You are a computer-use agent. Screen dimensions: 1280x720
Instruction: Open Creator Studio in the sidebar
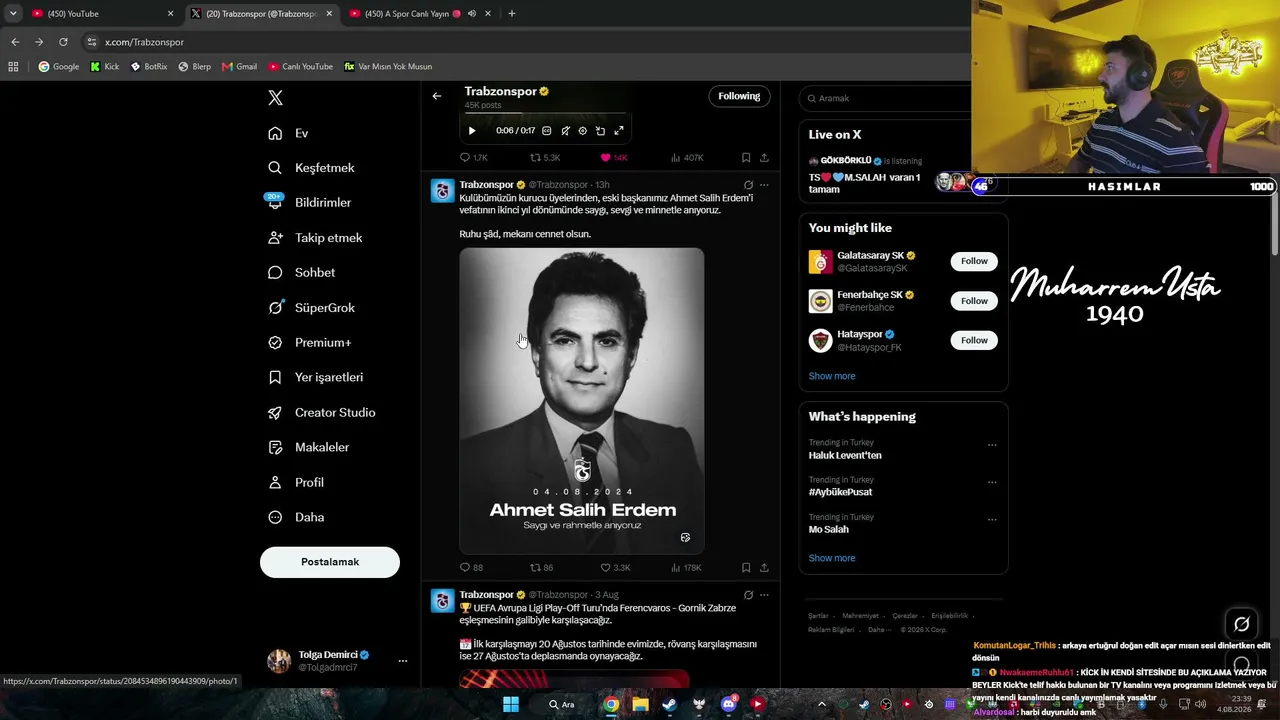point(321,412)
